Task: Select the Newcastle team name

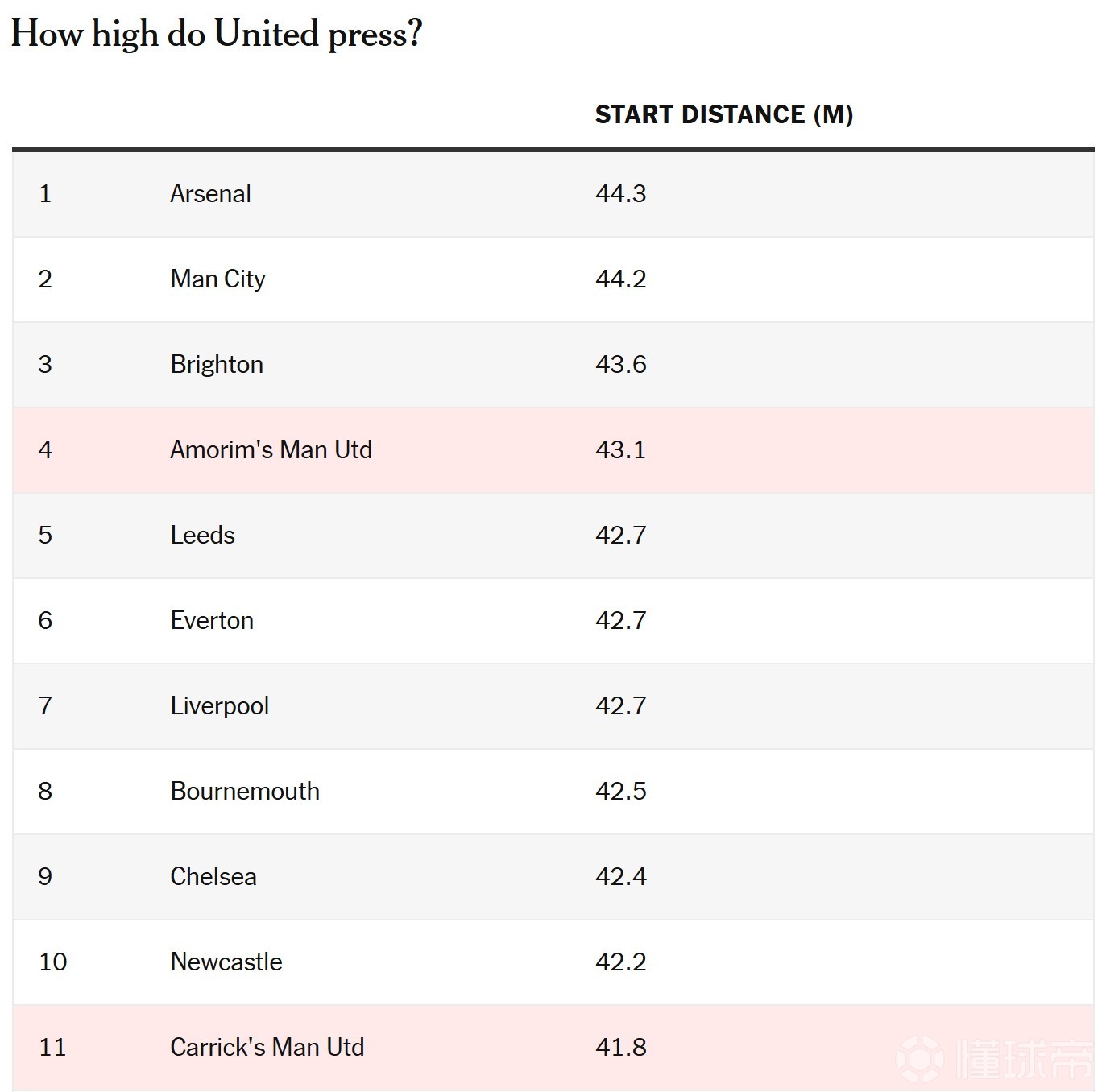Action: [x=226, y=962]
